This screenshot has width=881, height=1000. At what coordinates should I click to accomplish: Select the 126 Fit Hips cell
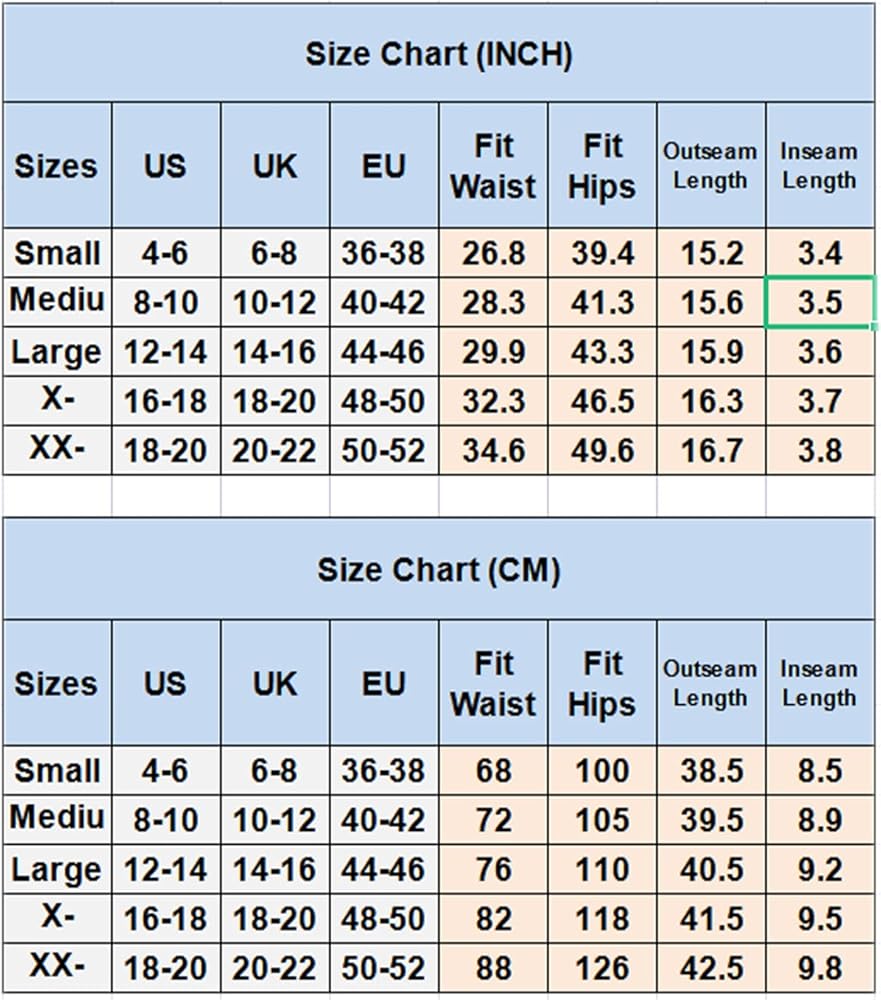pos(602,968)
